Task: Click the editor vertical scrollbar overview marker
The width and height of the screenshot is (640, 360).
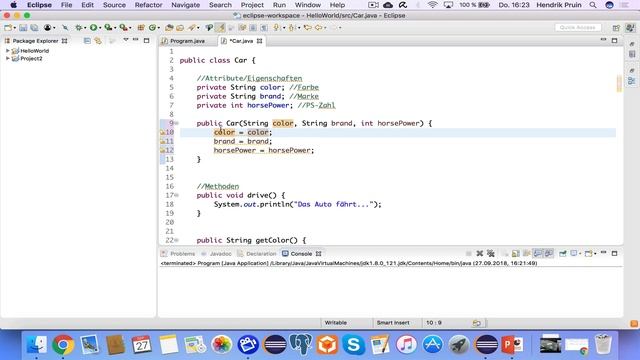Action: coord(619,84)
